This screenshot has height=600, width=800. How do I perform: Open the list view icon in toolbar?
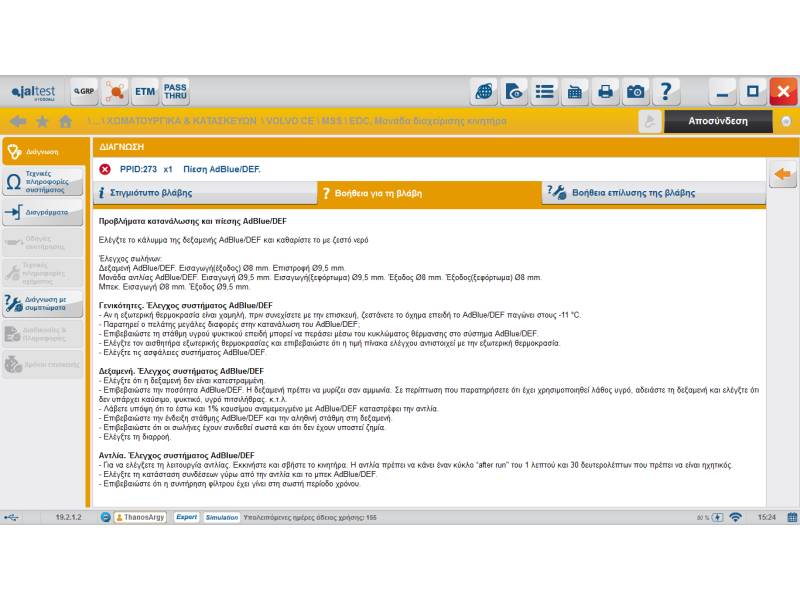[x=545, y=92]
